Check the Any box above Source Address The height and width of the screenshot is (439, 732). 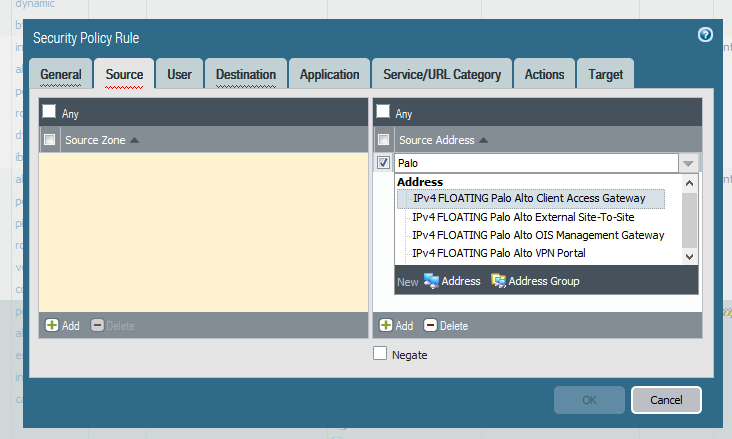(x=383, y=112)
